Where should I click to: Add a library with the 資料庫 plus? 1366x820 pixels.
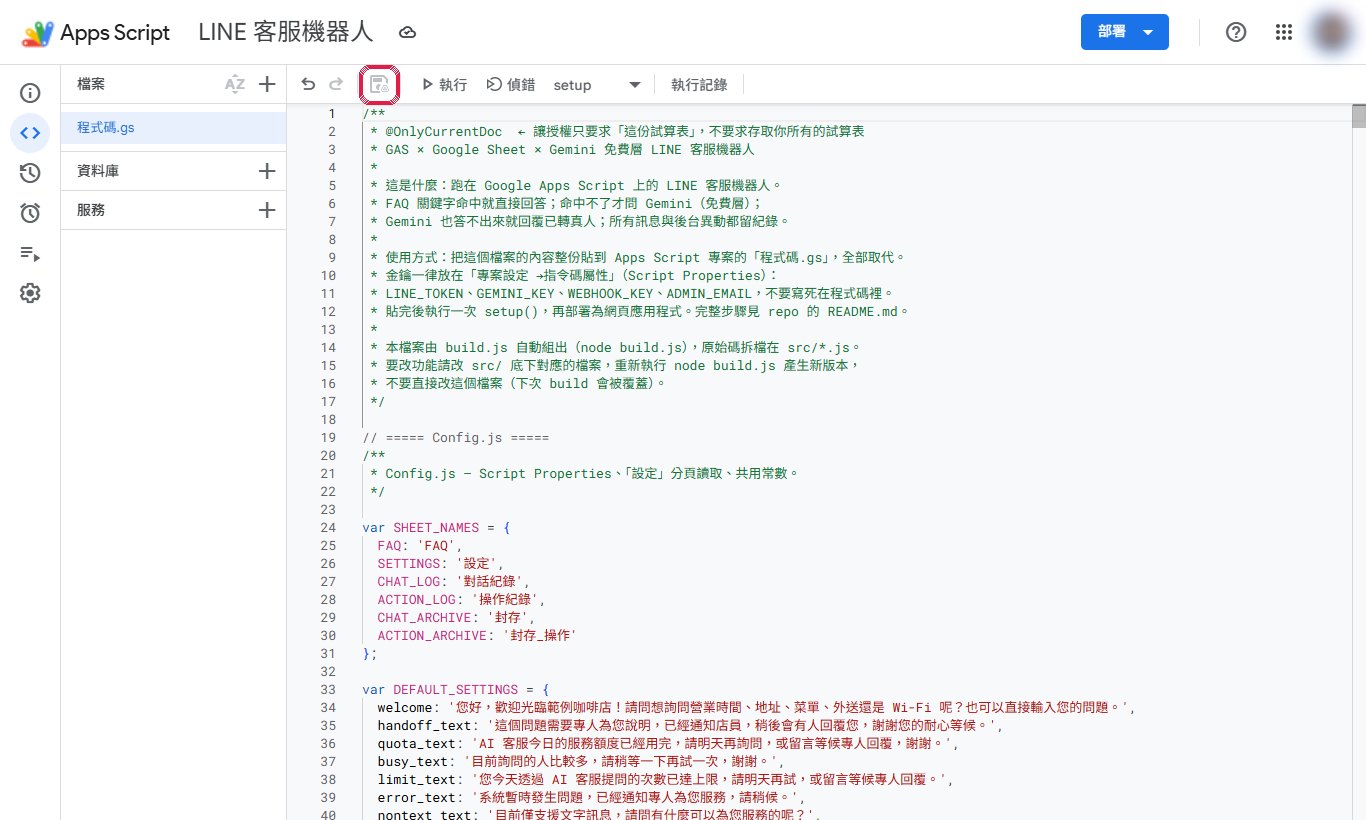click(267, 171)
